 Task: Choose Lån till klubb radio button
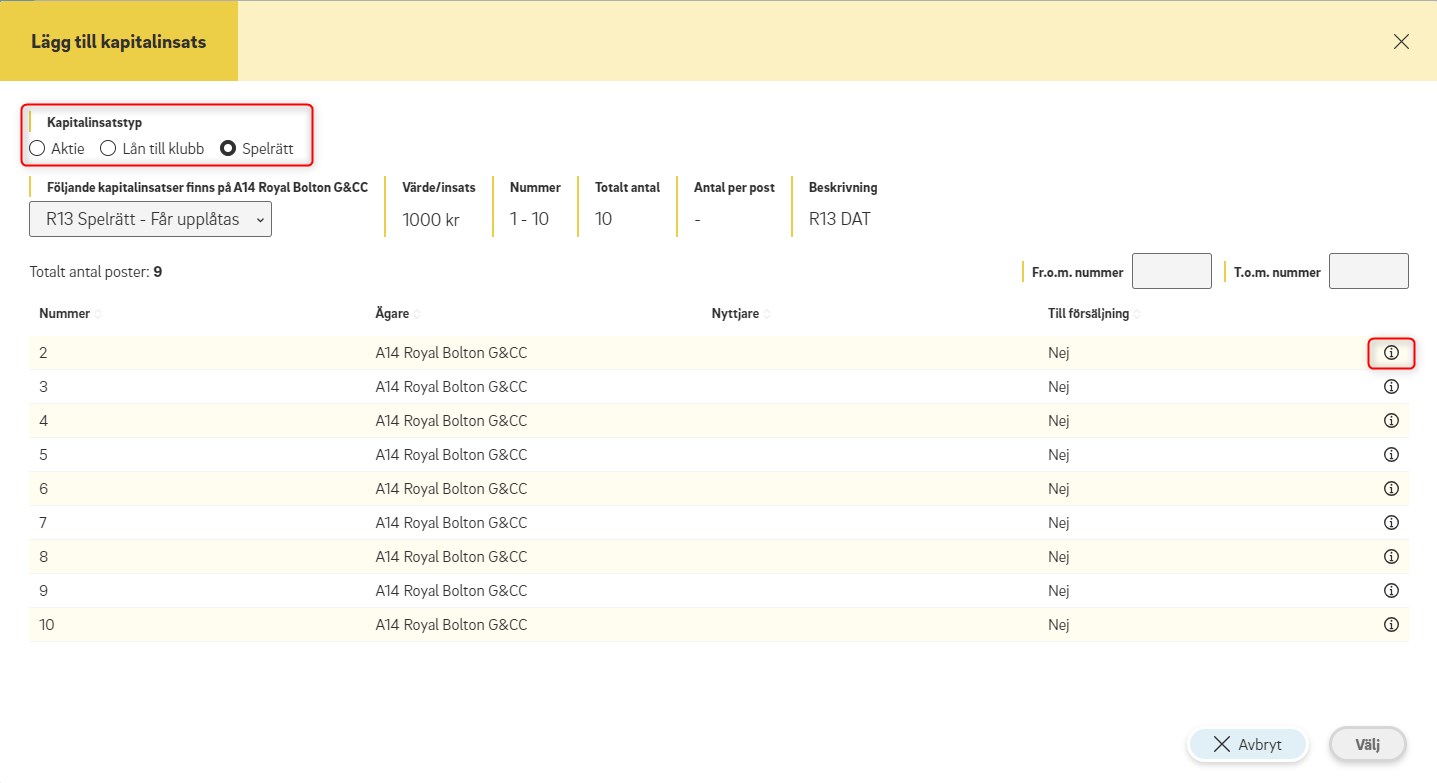109,149
